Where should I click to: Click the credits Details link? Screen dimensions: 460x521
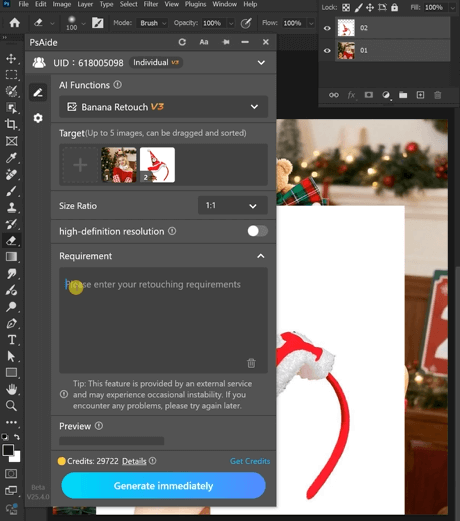[134, 461]
